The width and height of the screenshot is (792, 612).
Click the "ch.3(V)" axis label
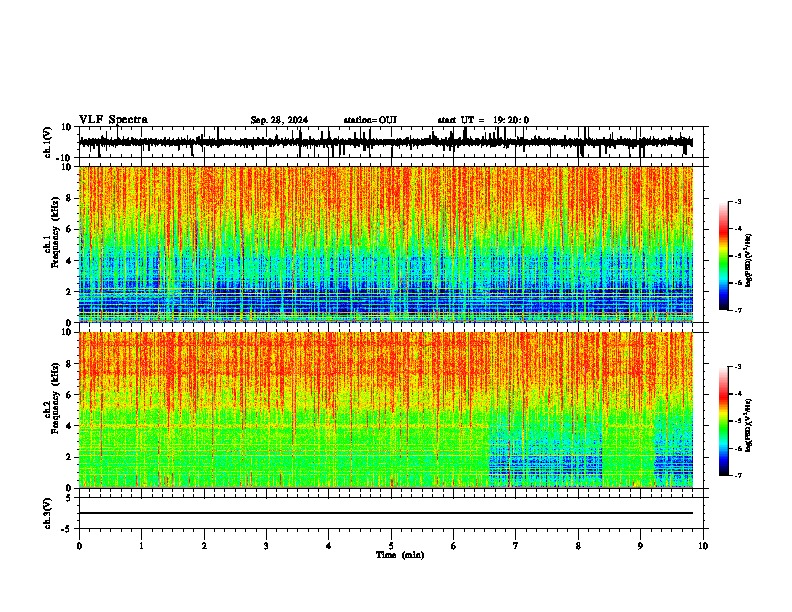coord(48,514)
